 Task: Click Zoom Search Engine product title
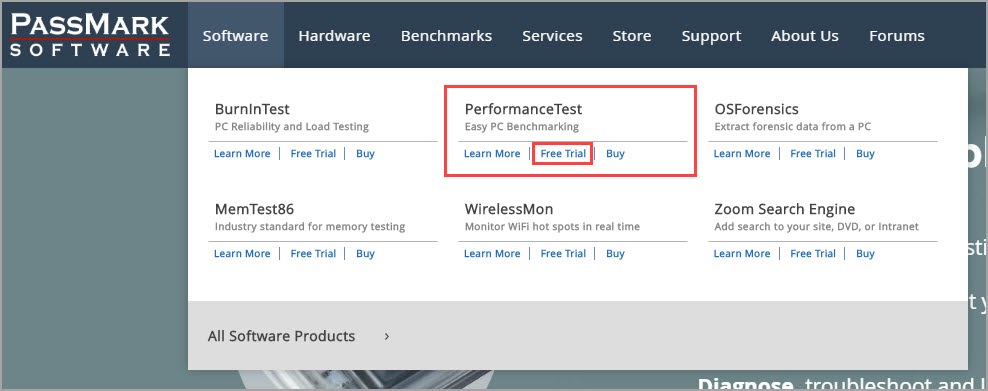tap(784, 209)
